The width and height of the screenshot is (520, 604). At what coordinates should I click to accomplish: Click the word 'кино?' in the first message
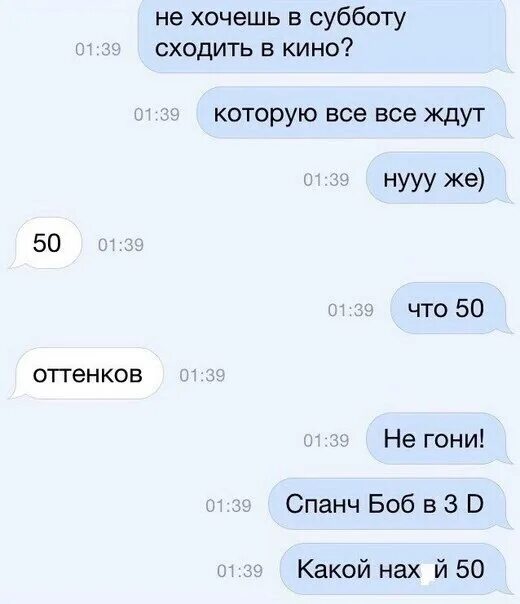point(317,48)
